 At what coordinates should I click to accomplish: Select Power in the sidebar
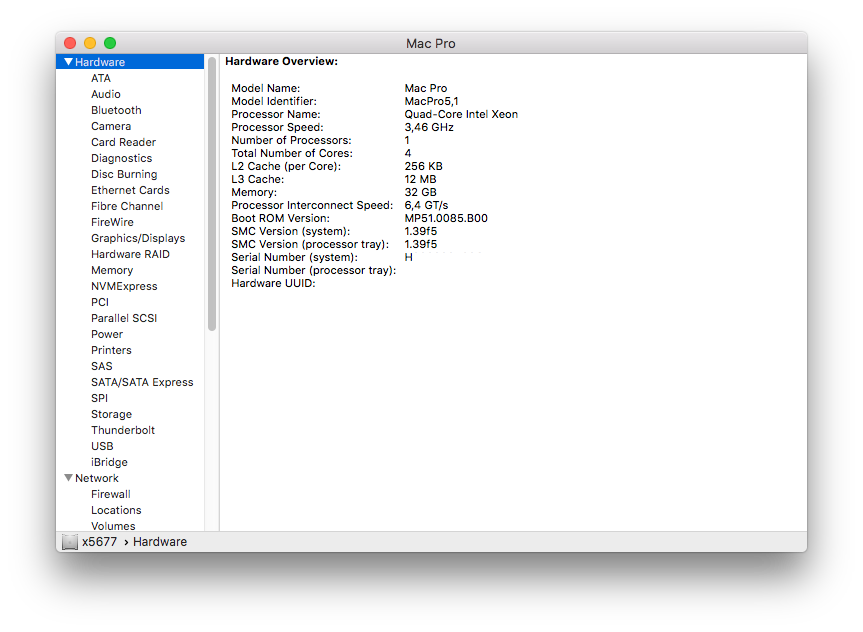[x=107, y=334]
